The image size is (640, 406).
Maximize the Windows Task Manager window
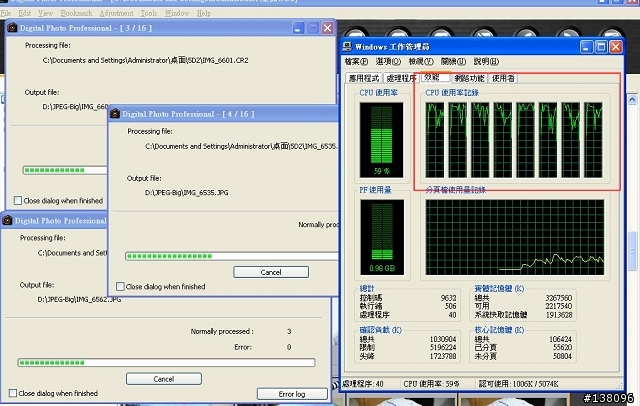pyautogui.click(x=601, y=47)
